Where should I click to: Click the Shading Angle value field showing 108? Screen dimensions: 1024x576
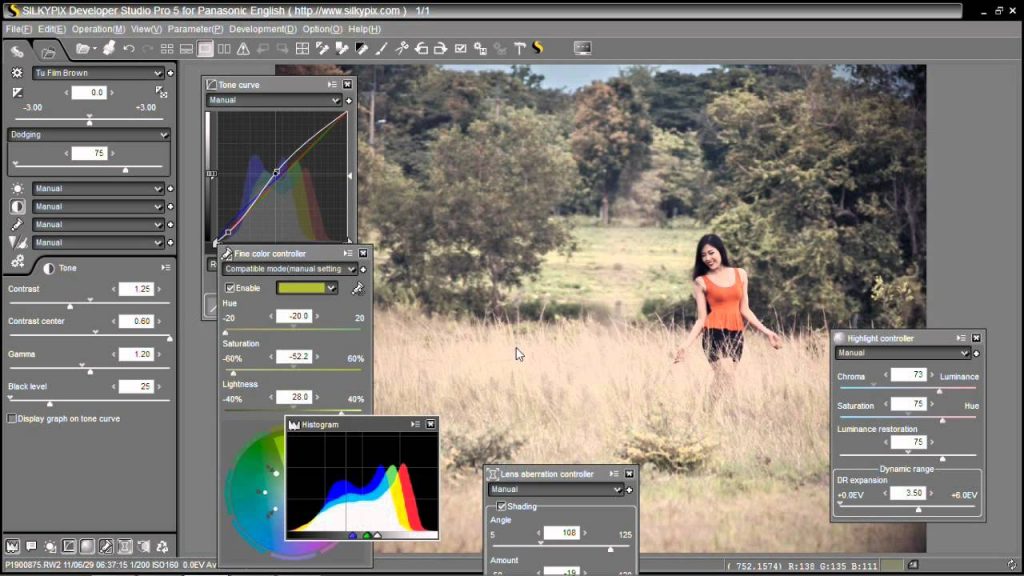tap(562, 533)
